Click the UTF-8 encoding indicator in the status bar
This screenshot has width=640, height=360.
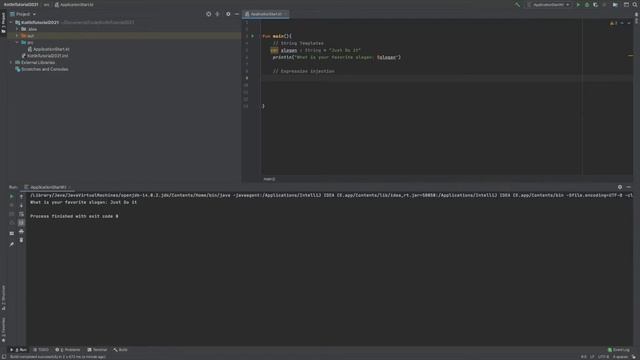point(603,357)
